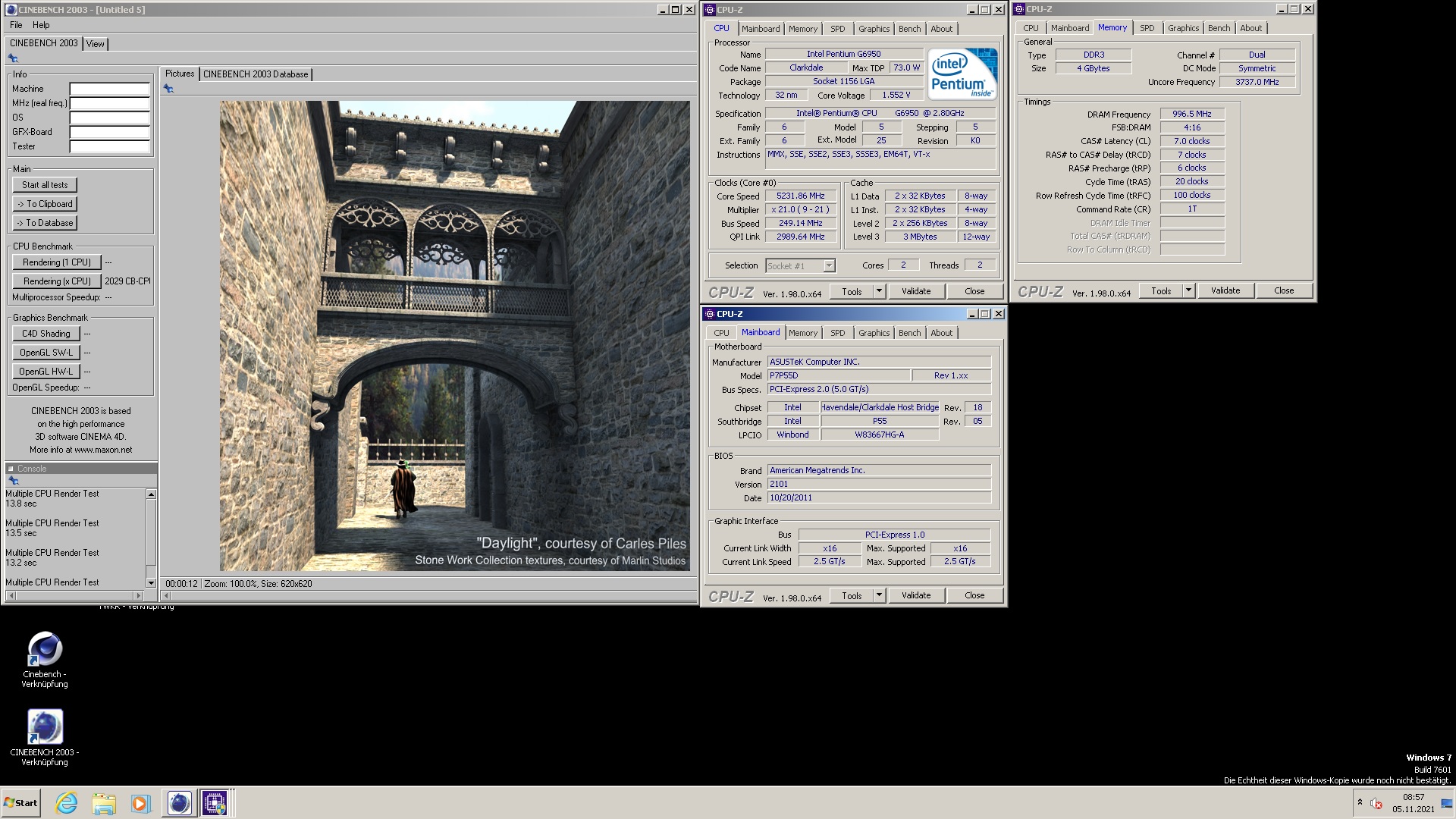Image resolution: width=1456 pixels, height=819 pixels.
Task: Switch to Cinebench taskbar button
Action: click(x=179, y=803)
